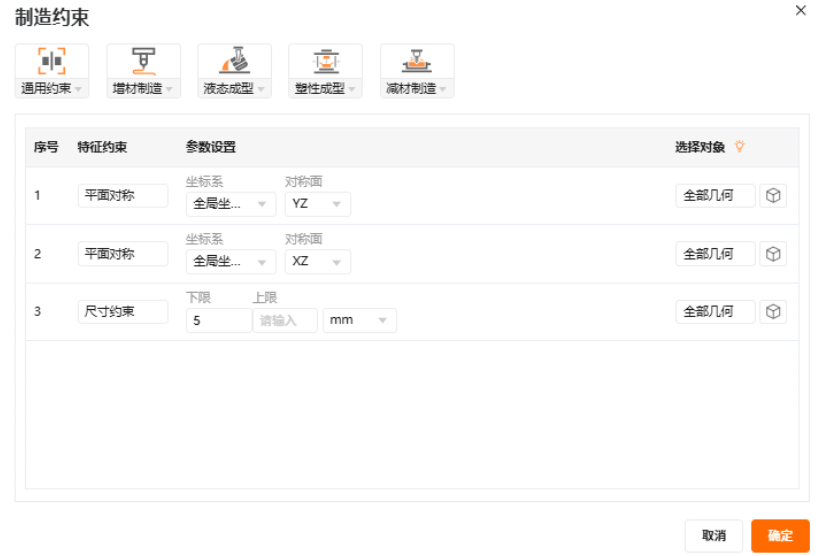Select row number 2
This screenshot has width=816, height=556.
click(37, 254)
